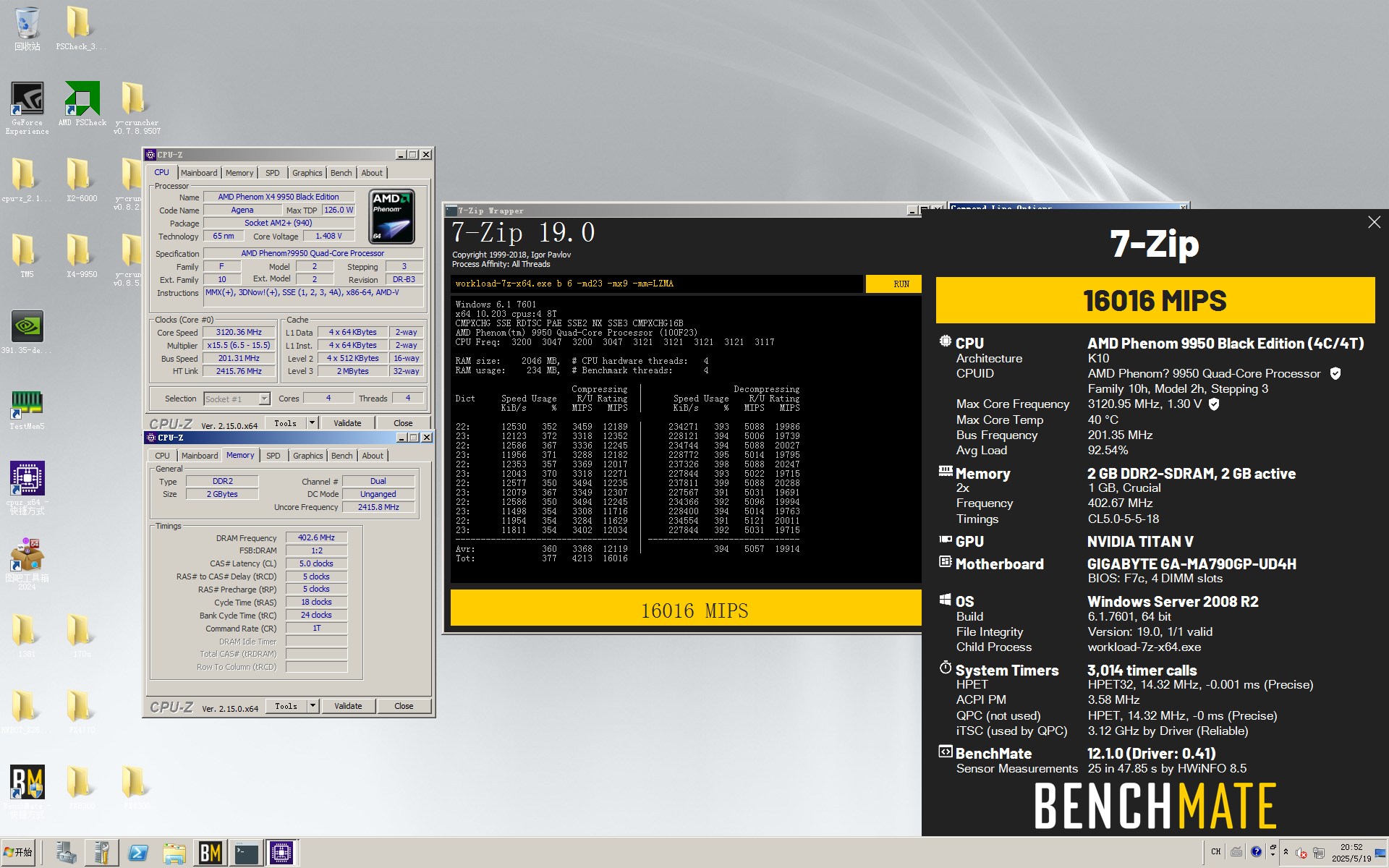Click Tools button in upper CPU-Z window

(x=285, y=423)
